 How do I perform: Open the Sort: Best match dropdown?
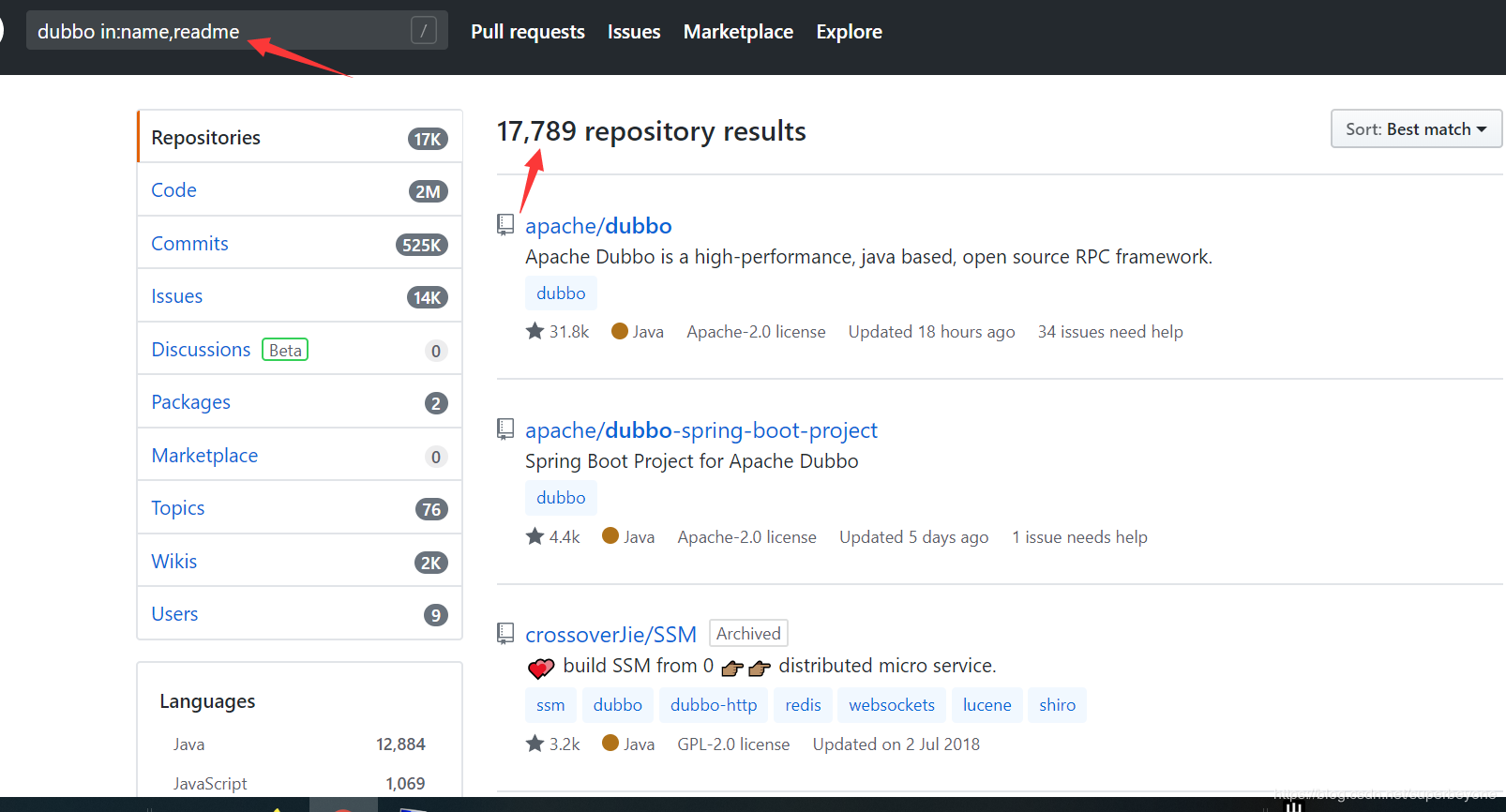1416,128
